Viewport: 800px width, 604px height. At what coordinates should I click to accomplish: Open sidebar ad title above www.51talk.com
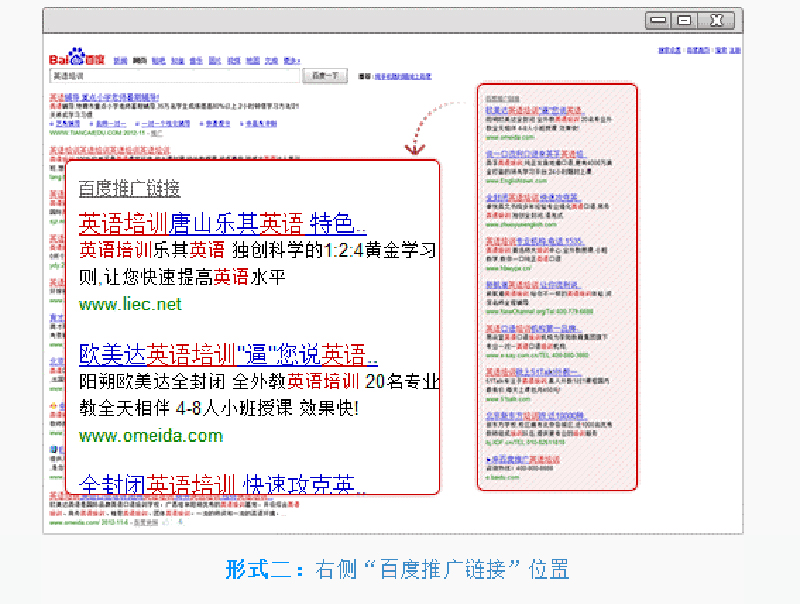[534, 372]
